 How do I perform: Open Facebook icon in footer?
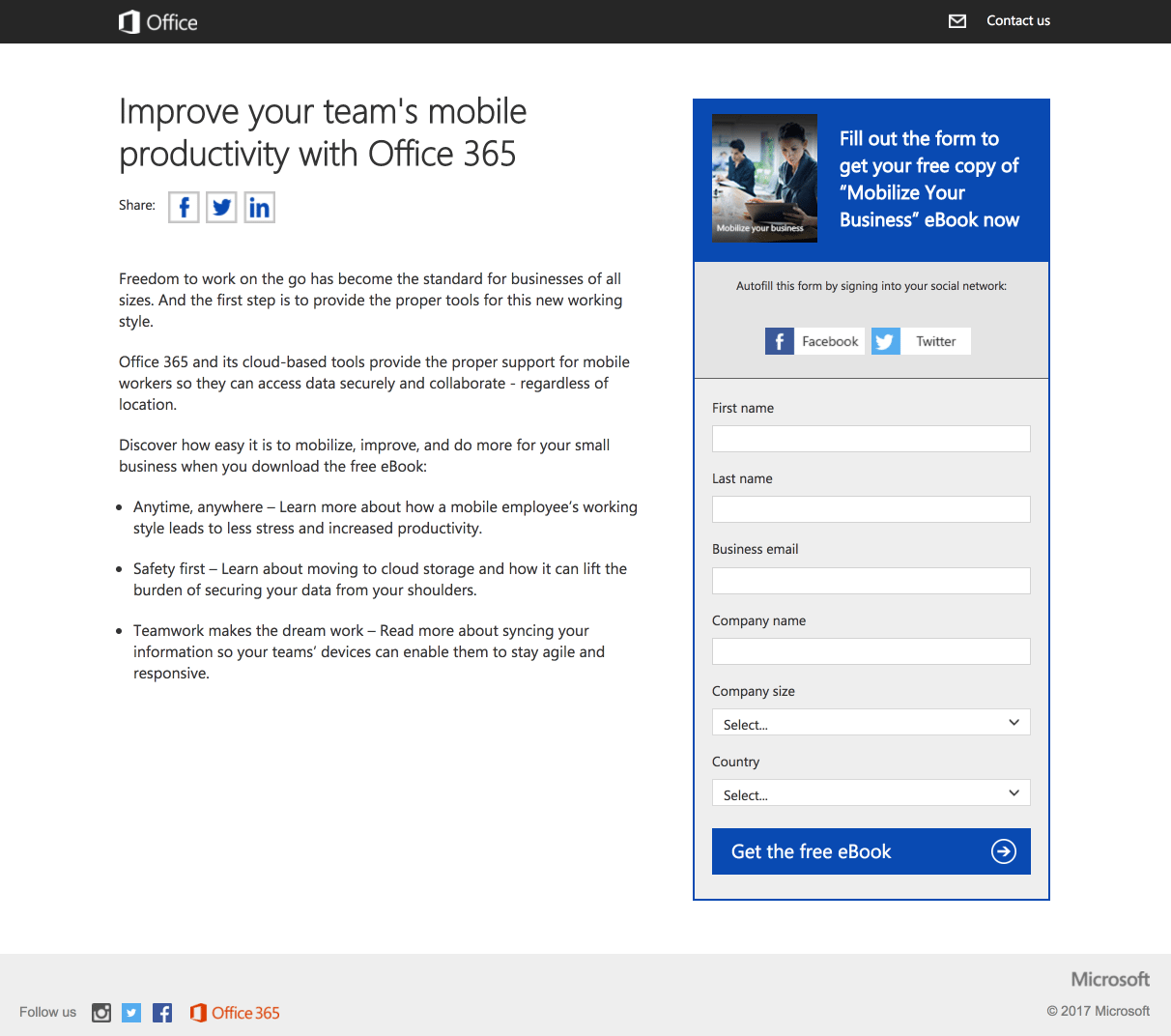pyautogui.click(x=162, y=1012)
